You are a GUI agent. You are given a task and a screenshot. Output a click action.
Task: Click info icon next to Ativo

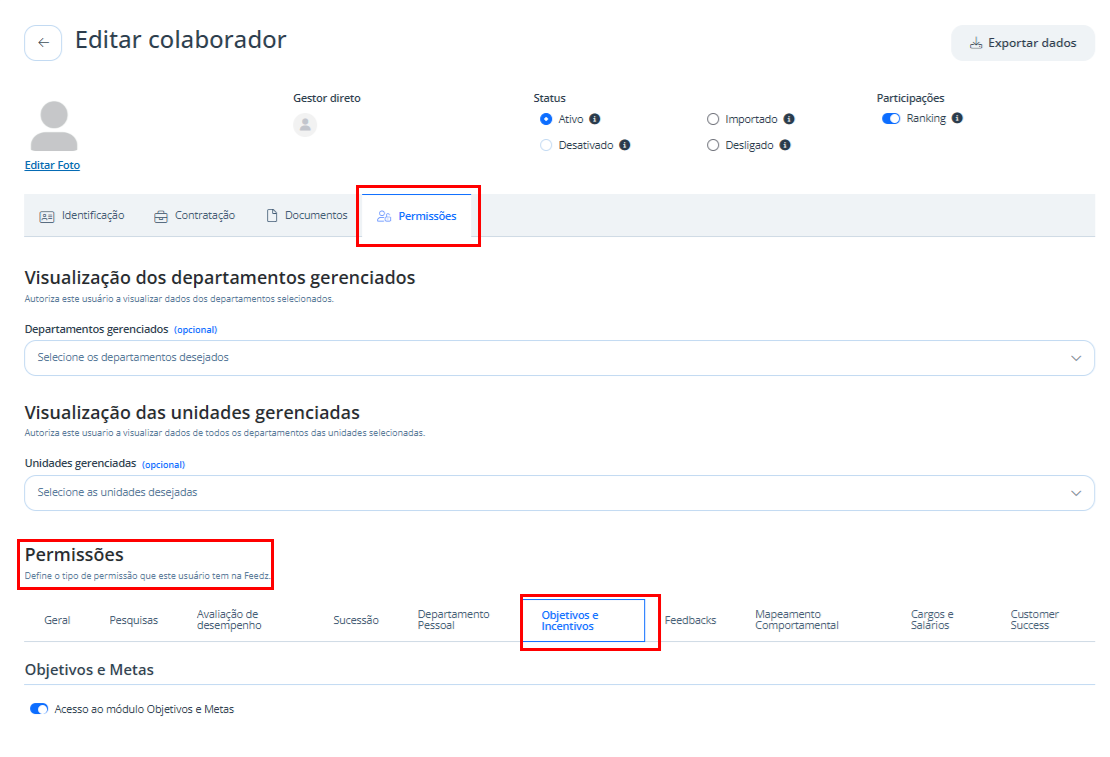(595, 119)
